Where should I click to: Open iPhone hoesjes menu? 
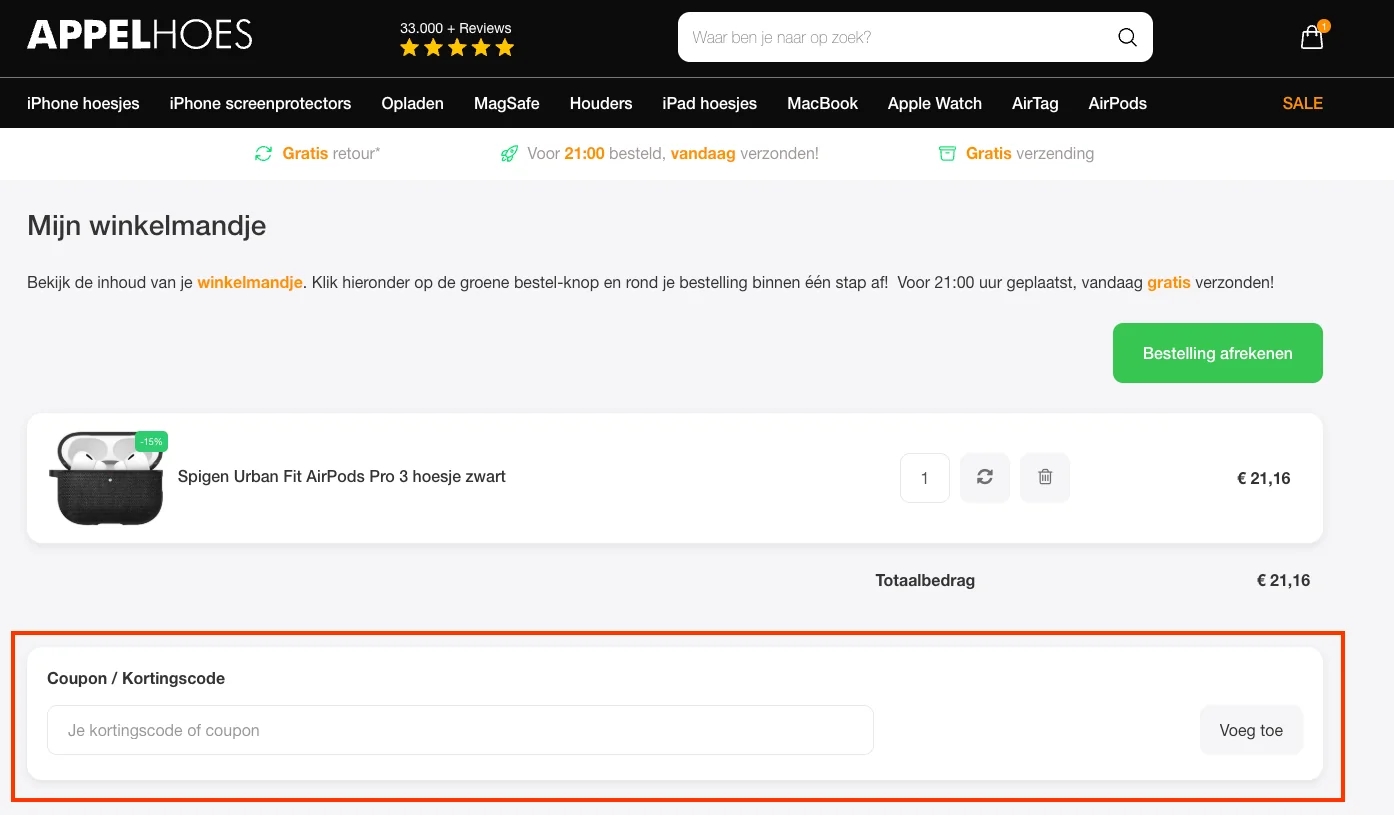(x=83, y=103)
